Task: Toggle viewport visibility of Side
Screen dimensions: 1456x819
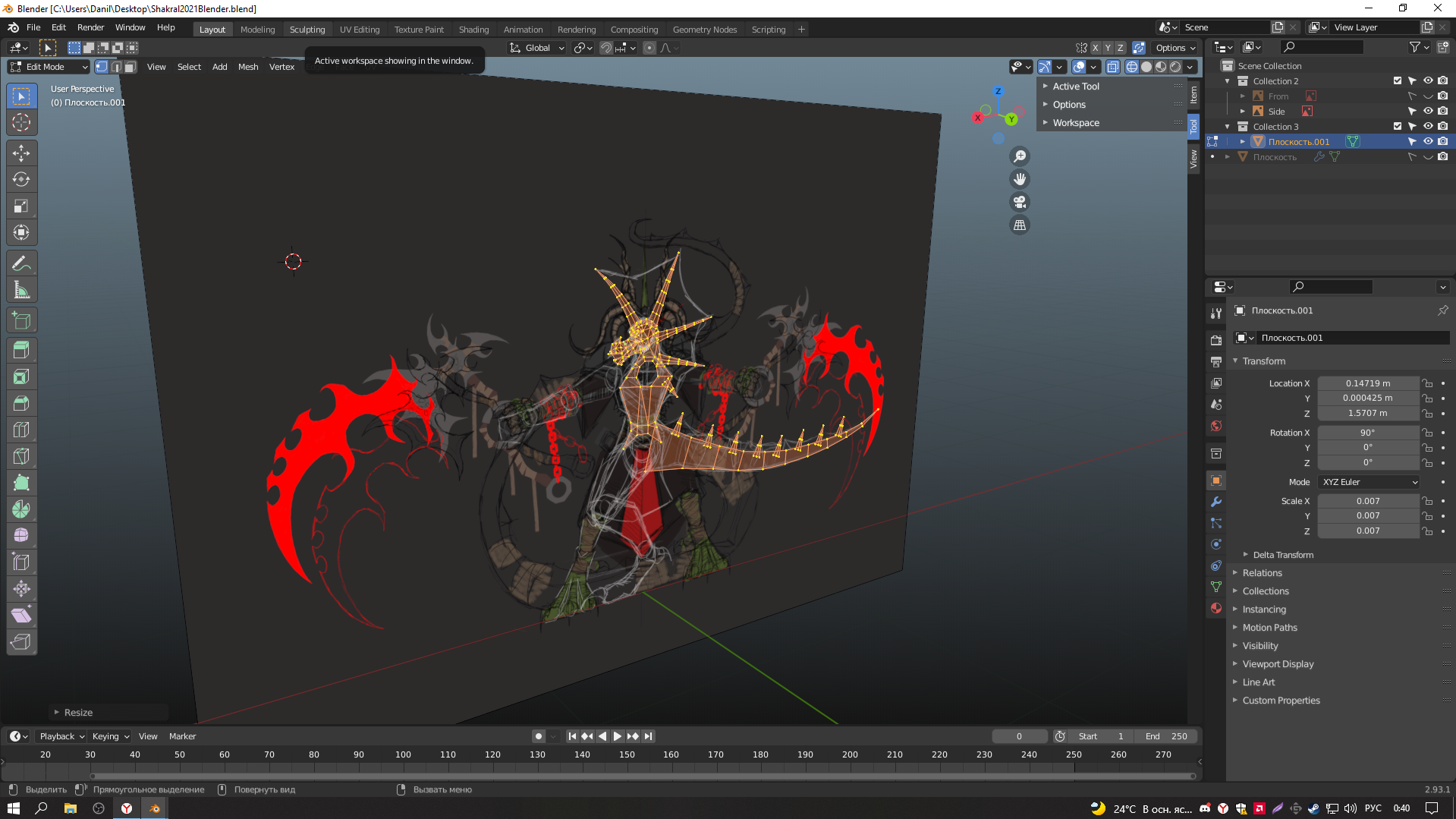Action: coord(1428,112)
